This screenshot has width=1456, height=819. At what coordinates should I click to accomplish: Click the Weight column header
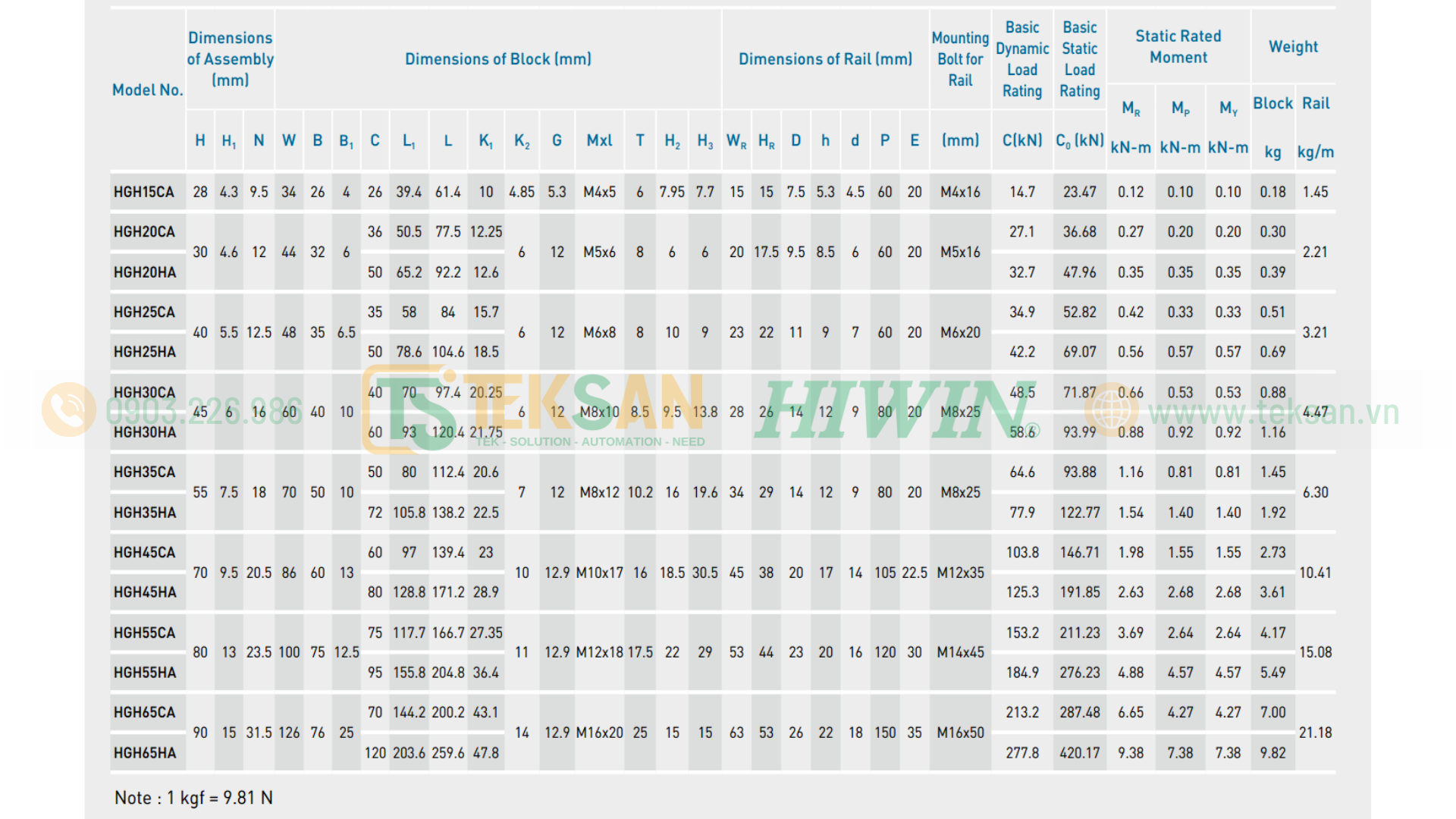pos(1294,47)
